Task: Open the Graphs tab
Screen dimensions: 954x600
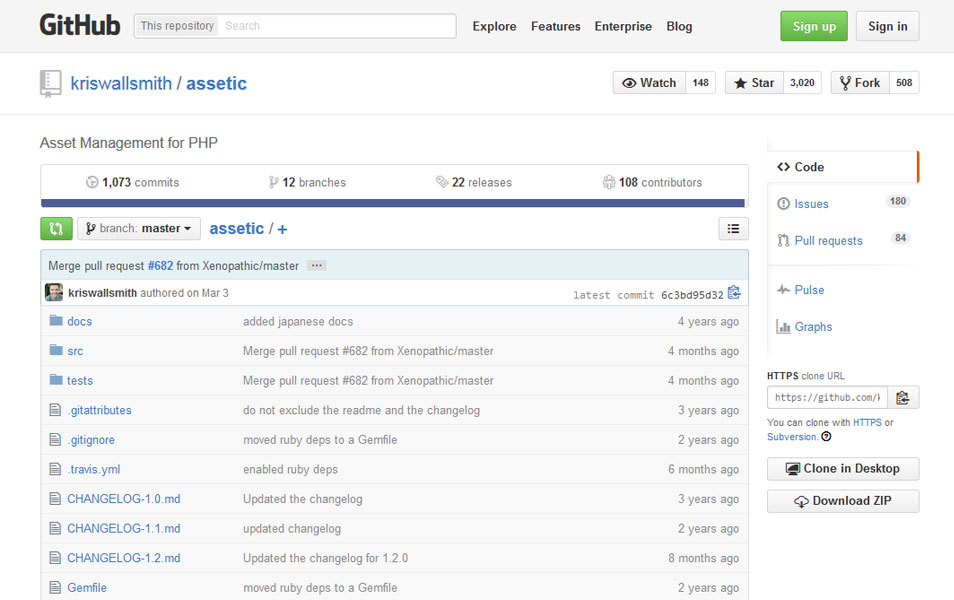Action: click(843, 327)
